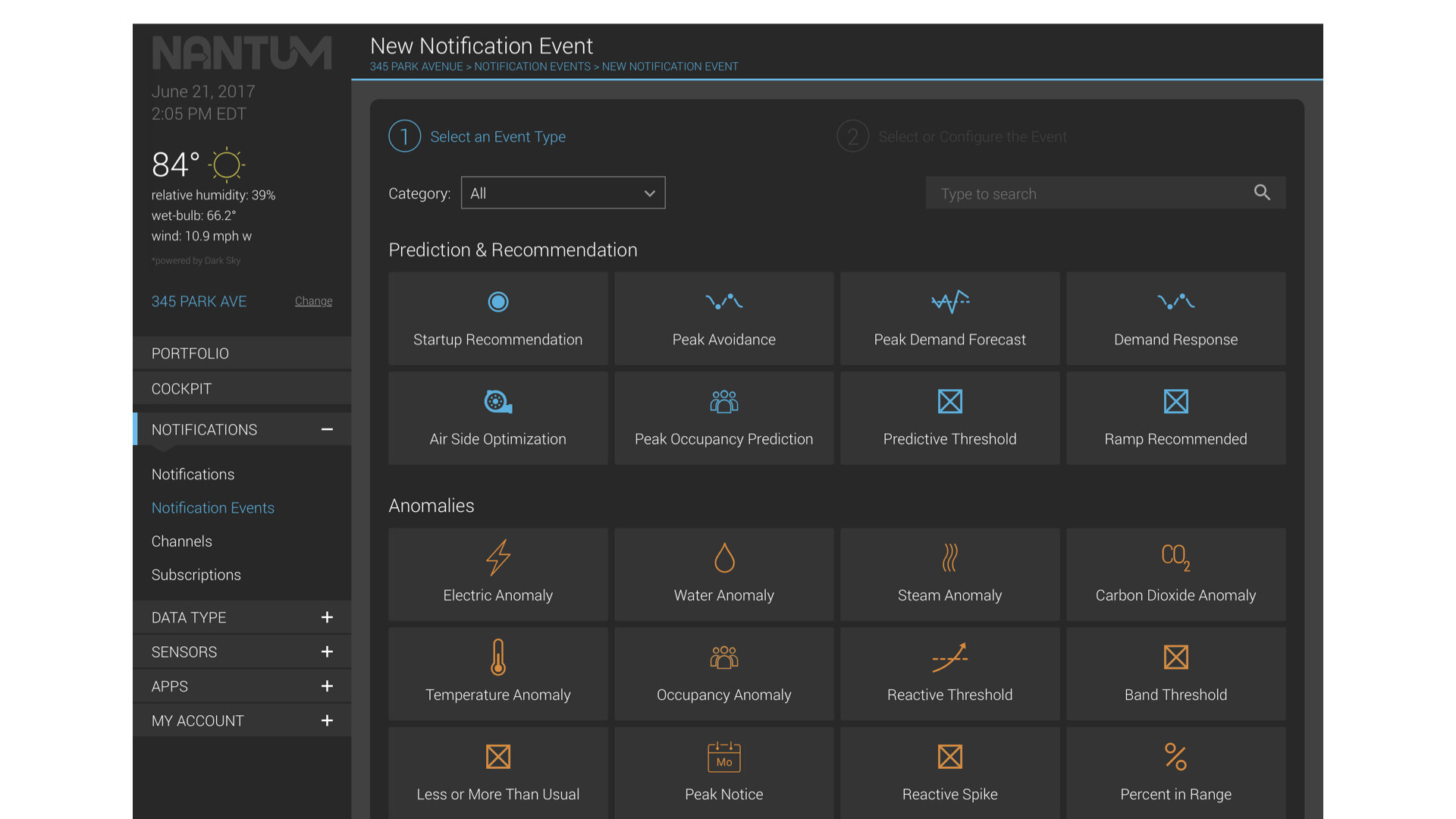
Task: Click the Peak Demand Forecast label
Action: (x=950, y=340)
